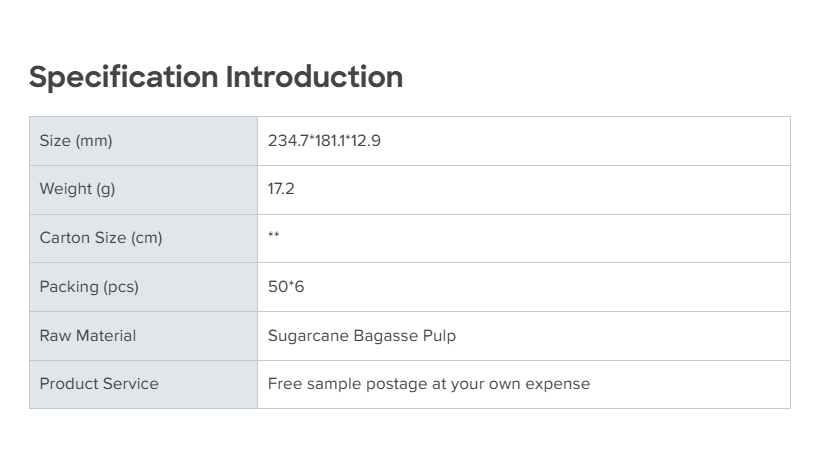
Task: Click the word Sugarcane in the table
Action: (x=308, y=336)
